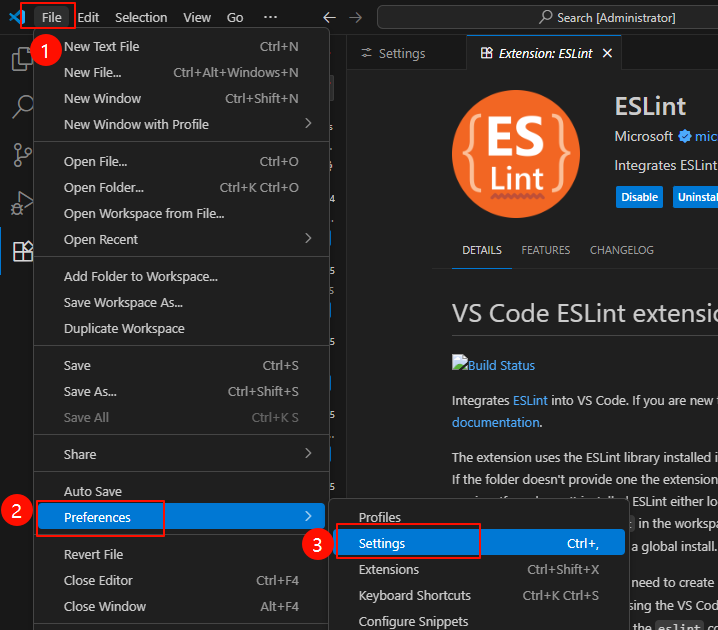Image resolution: width=718 pixels, height=630 pixels.
Task: Expand the Open Recent submenu
Action: [308, 239]
